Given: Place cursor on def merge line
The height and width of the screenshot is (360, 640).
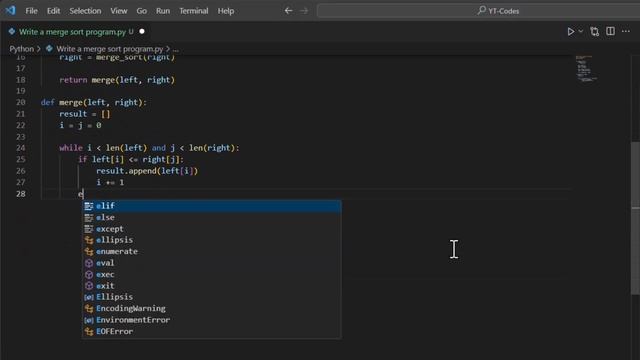Looking at the screenshot, I should click(x=93, y=102).
